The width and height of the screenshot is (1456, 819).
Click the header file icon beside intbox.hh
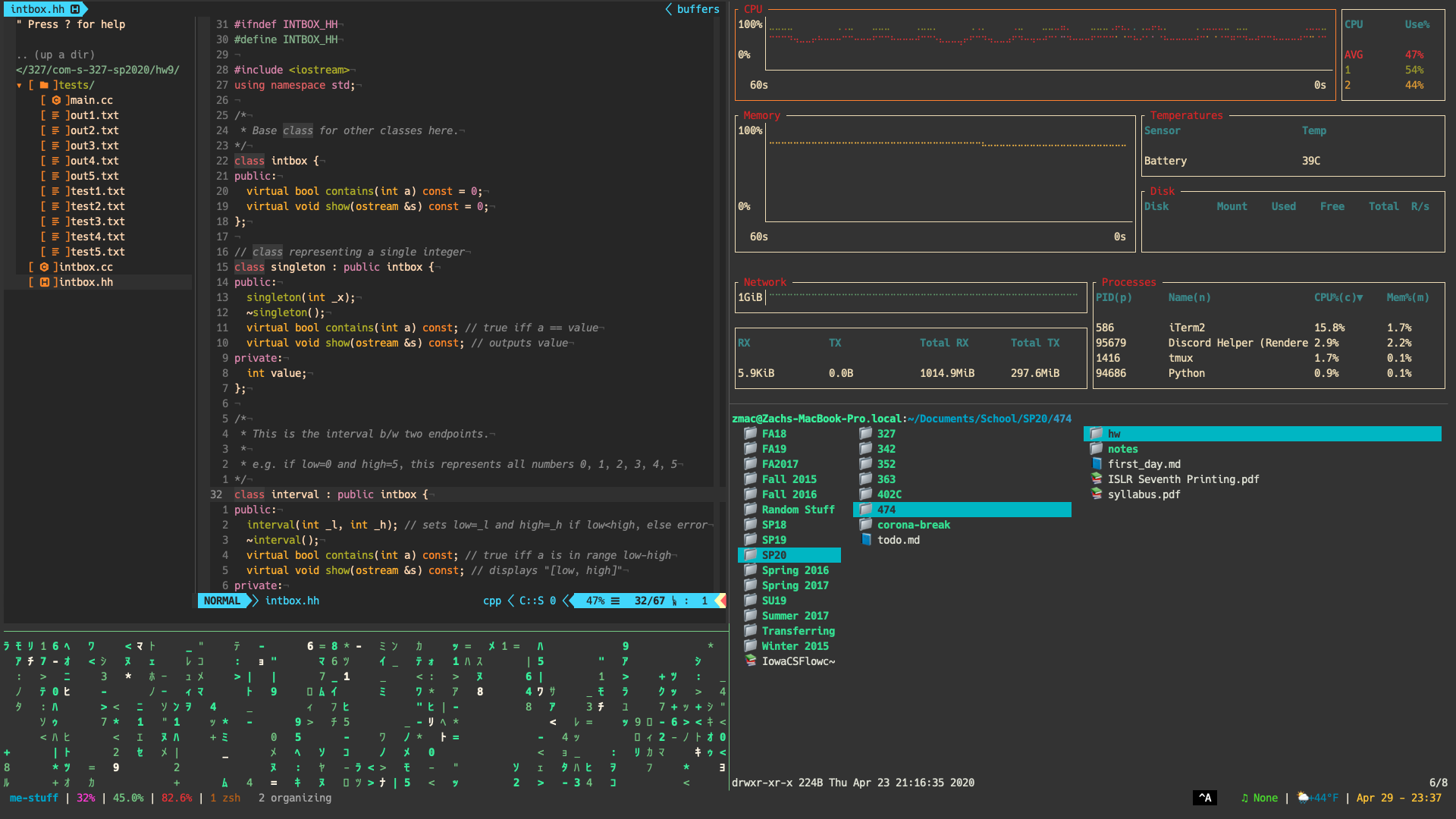(45, 282)
